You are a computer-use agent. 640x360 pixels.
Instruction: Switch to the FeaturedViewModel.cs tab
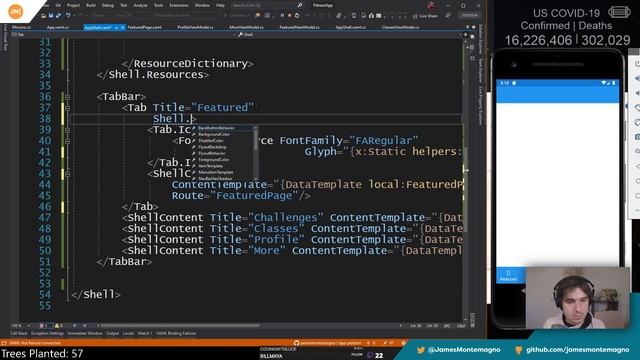(x=299, y=27)
